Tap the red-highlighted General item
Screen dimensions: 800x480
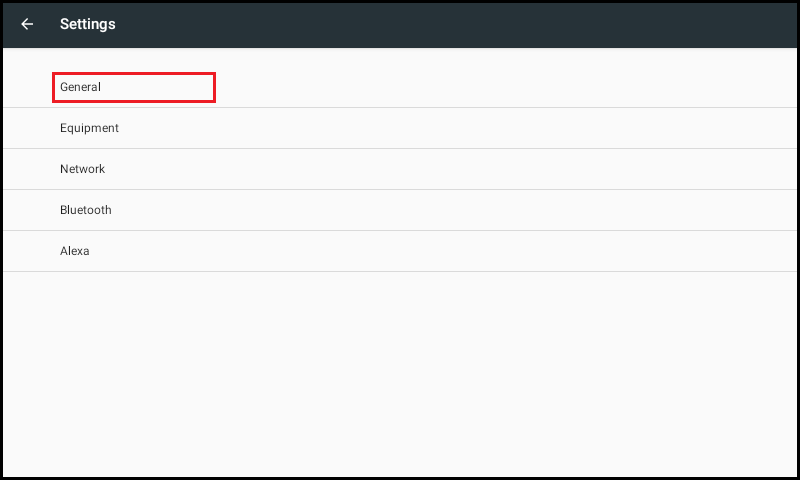tap(134, 87)
